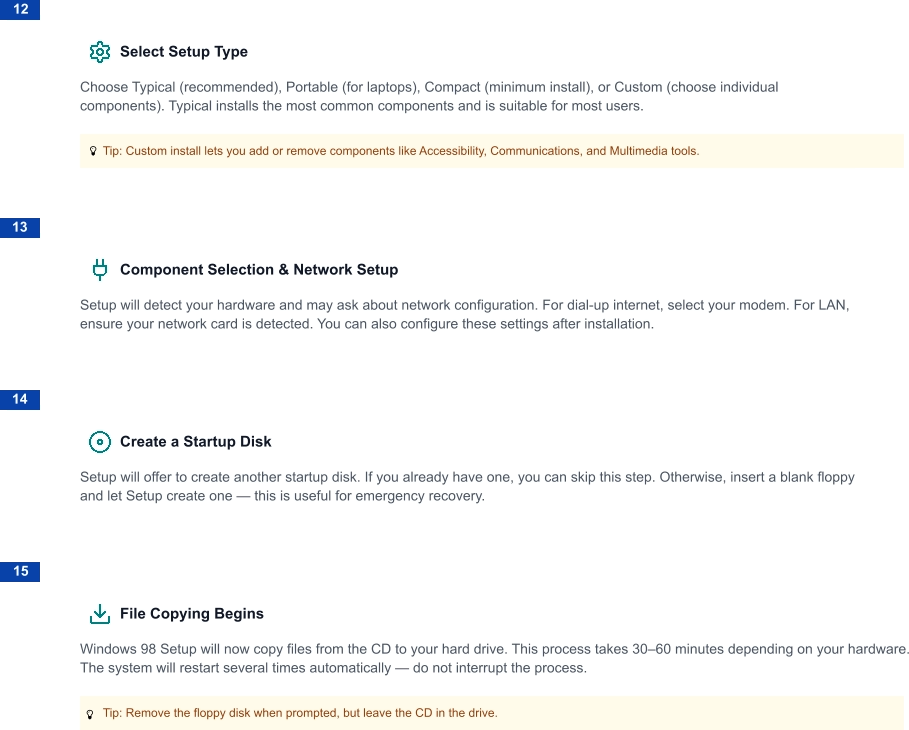The height and width of the screenshot is (730, 909).
Task: Select the step 12 number badge
Action: point(20,9)
